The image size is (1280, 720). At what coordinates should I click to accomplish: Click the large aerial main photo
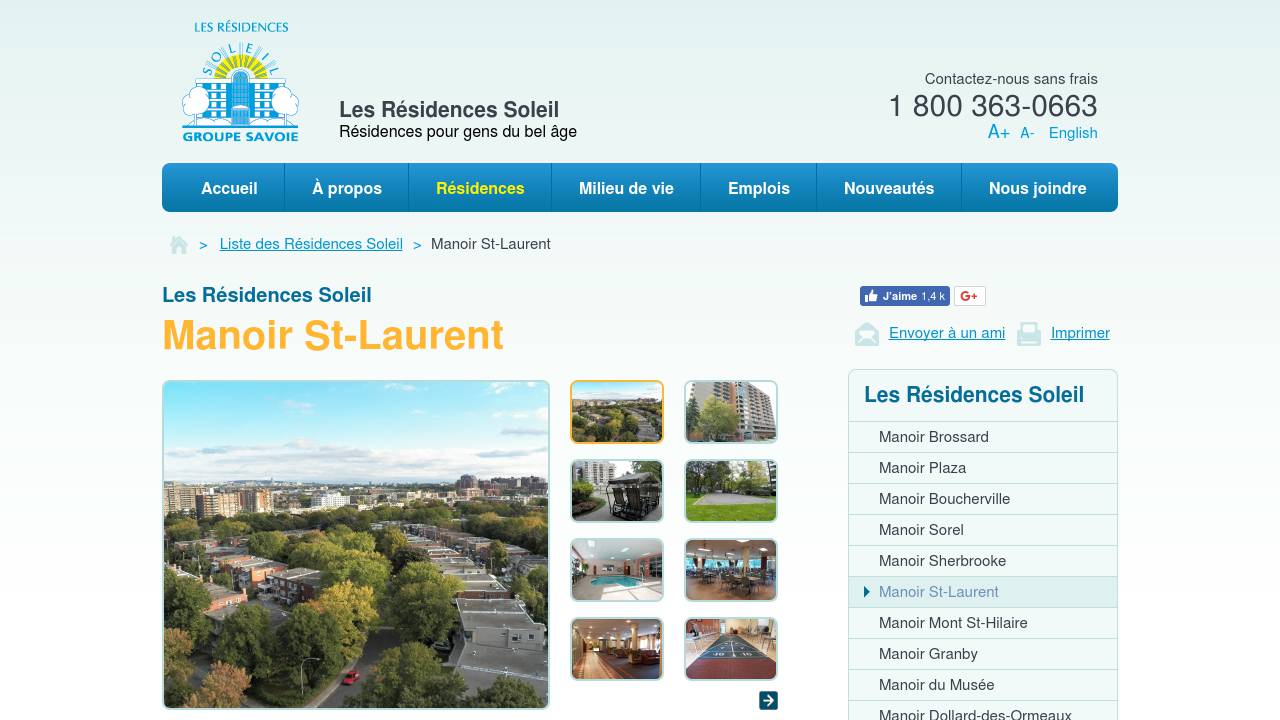[x=356, y=545]
